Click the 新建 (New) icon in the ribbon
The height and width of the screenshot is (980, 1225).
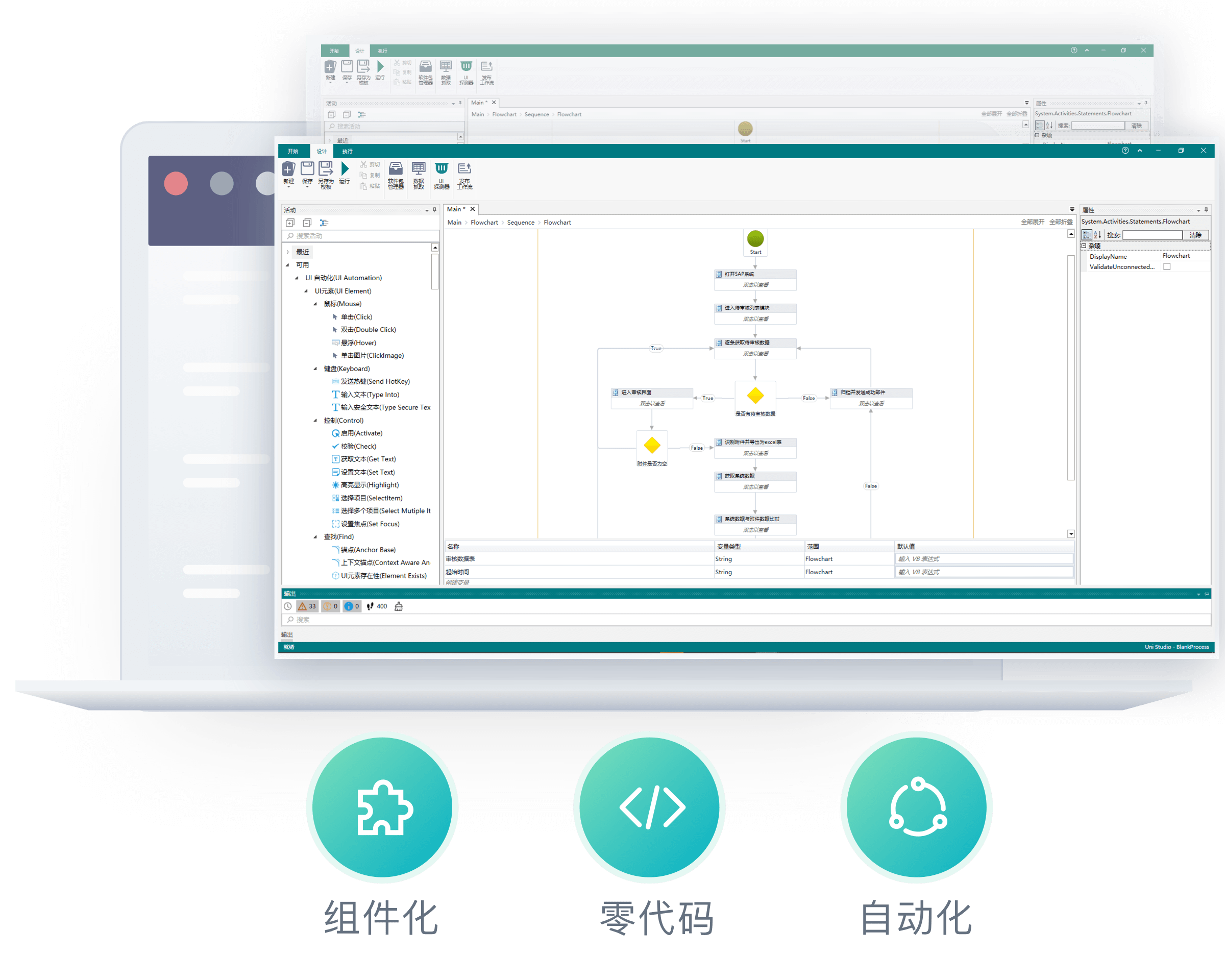click(288, 169)
